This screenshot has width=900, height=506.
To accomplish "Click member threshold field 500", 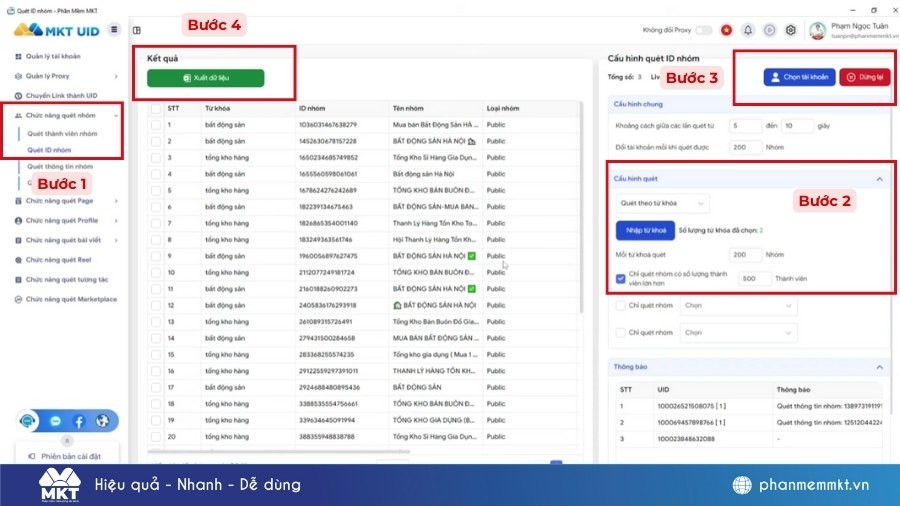I will tap(754, 279).
